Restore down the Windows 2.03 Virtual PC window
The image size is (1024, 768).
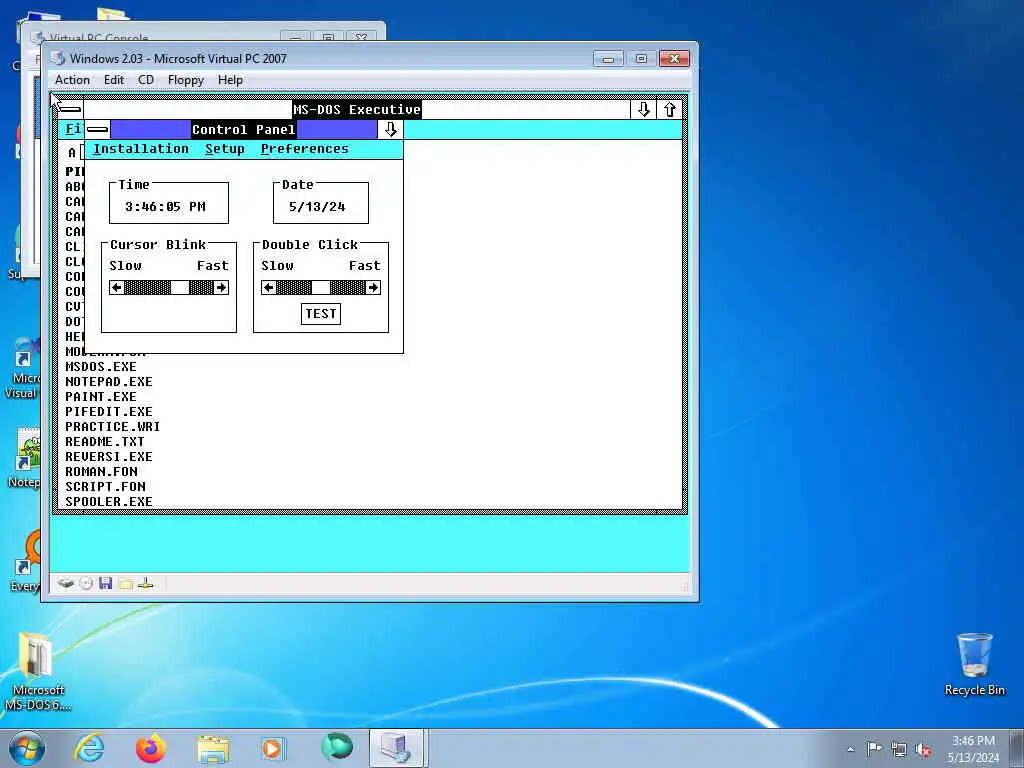click(x=641, y=59)
